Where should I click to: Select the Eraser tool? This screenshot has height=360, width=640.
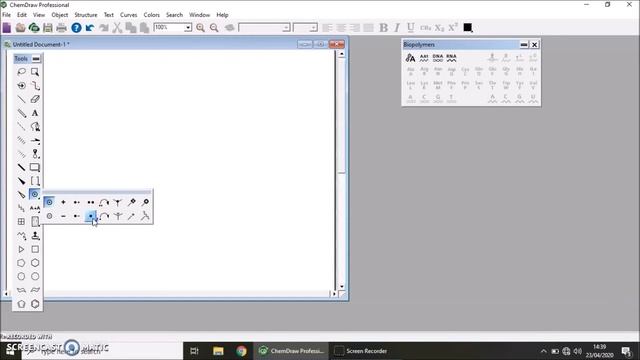pyautogui.click(x=35, y=99)
